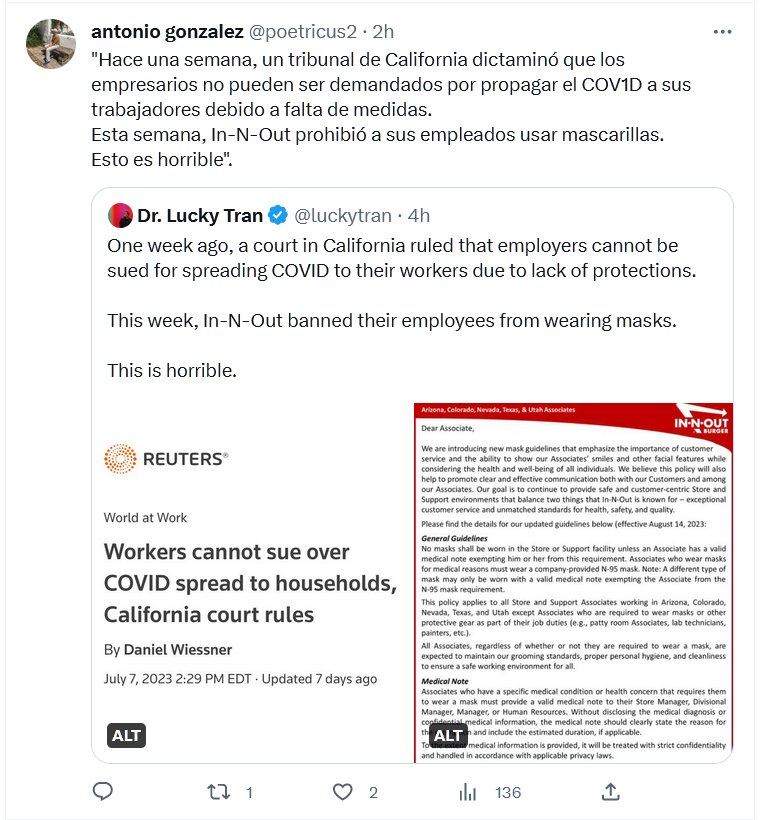Click Dr. Lucky Tran's verified badge

coord(279,215)
